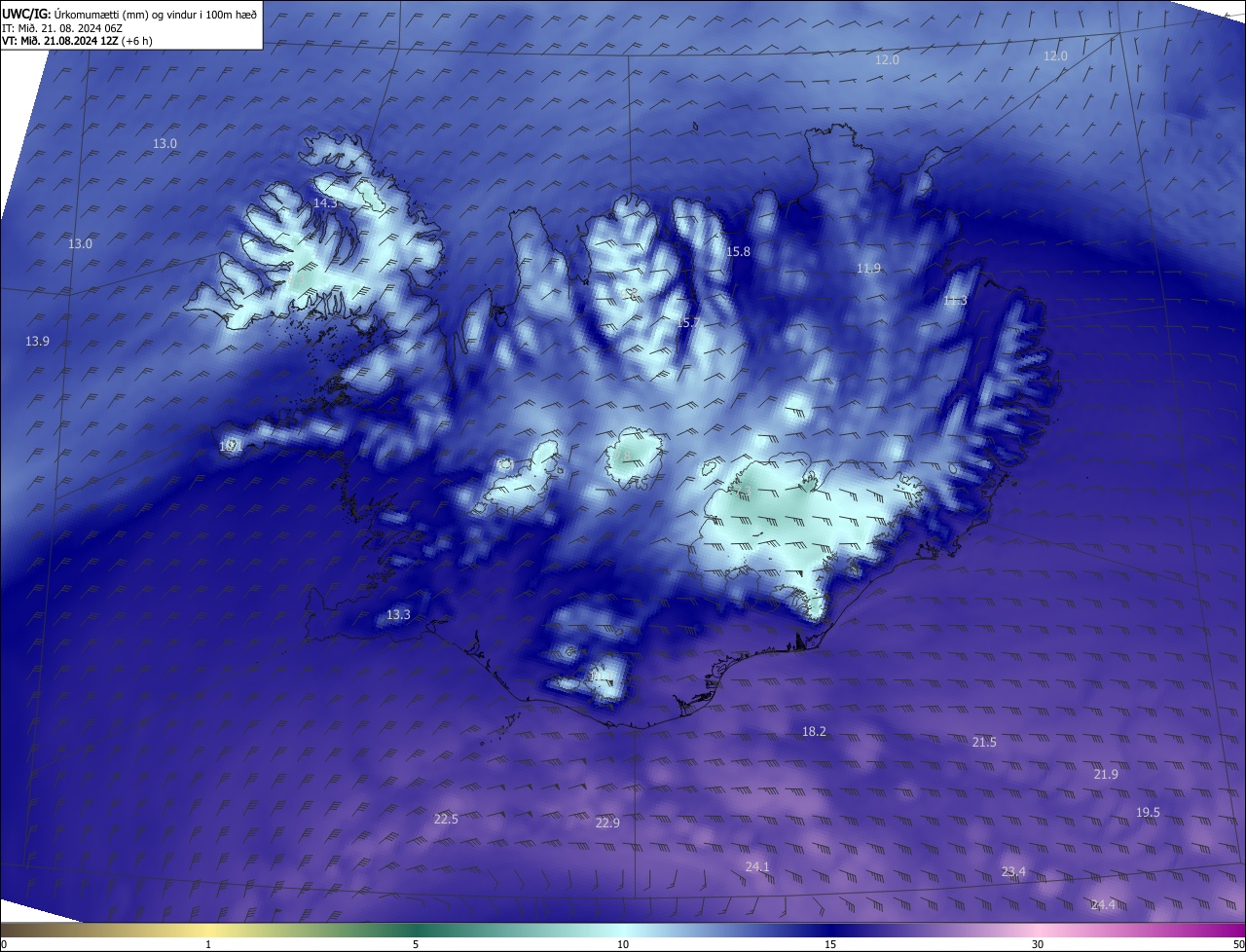Click the '30' tick on the color scale
The width and height of the screenshot is (1246, 952).
coord(1038,944)
